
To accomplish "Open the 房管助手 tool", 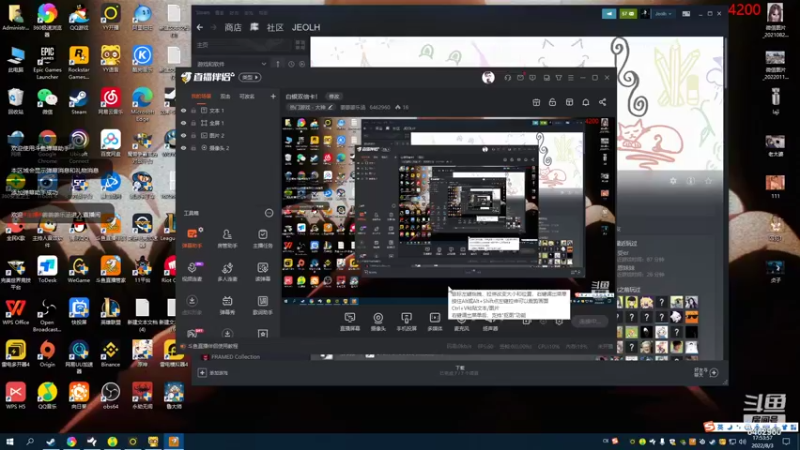I will [227, 238].
